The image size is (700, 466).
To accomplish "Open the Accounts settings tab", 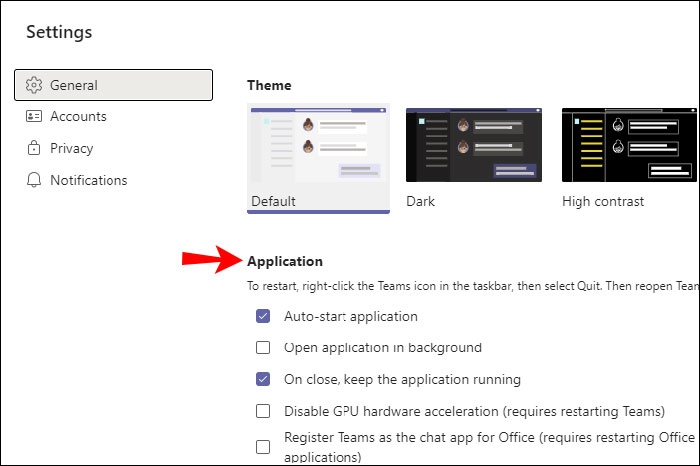I will pos(113,116).
